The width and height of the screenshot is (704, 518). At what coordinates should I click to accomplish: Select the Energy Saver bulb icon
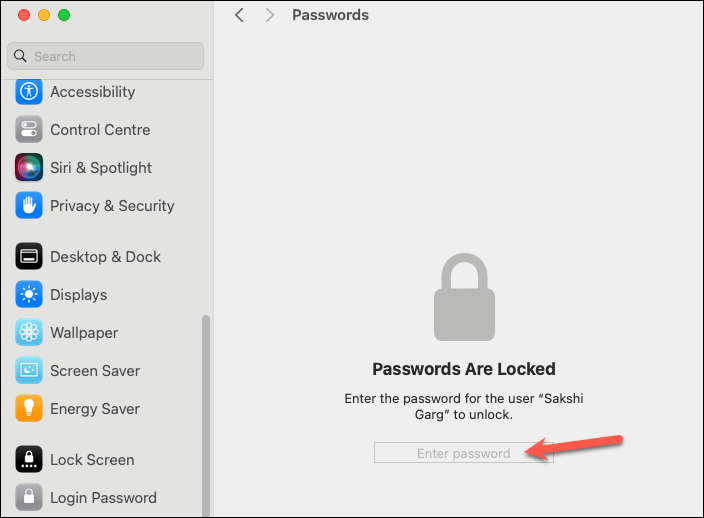29,408
